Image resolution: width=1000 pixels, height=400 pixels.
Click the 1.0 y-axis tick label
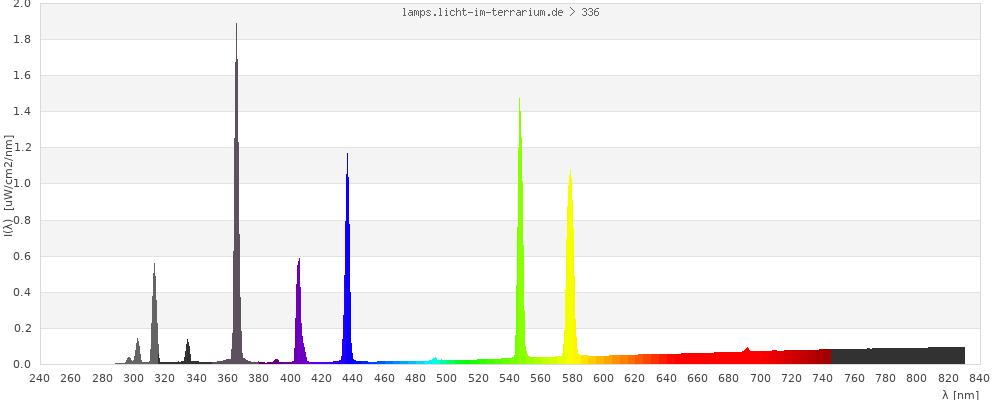21,184
